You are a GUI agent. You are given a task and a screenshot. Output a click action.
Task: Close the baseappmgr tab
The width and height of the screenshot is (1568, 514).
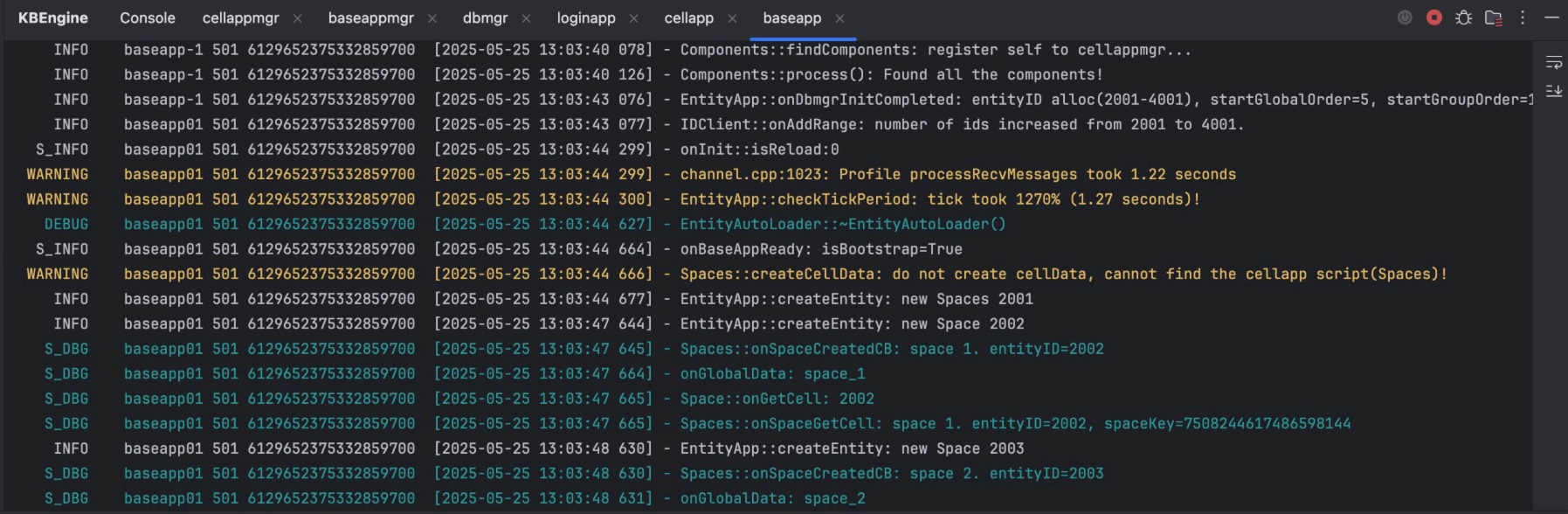(x=432, y=18)
